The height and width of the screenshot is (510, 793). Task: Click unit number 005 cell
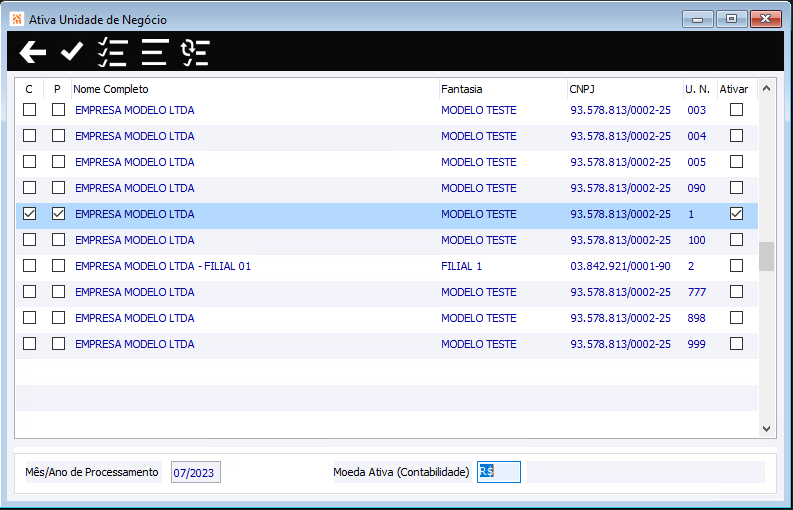pos(696,162)
